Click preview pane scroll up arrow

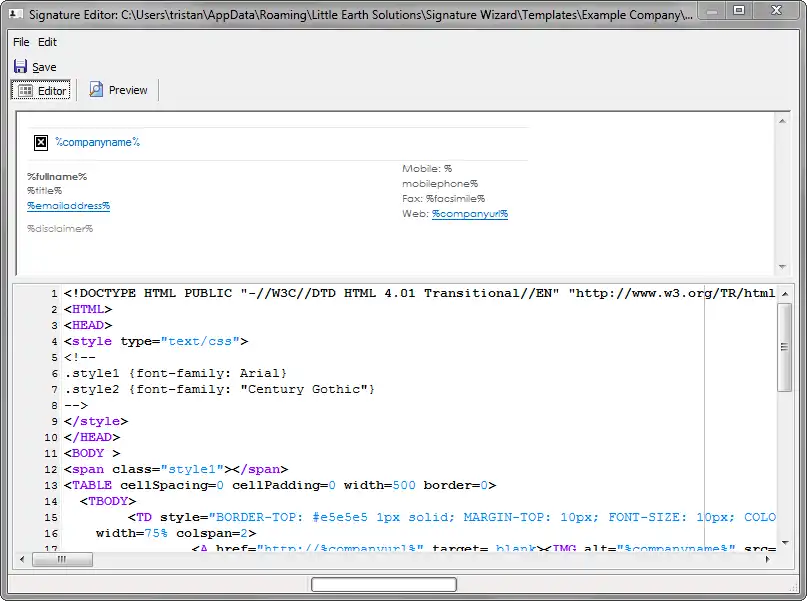pyautogui.click(x=782, y=121)
